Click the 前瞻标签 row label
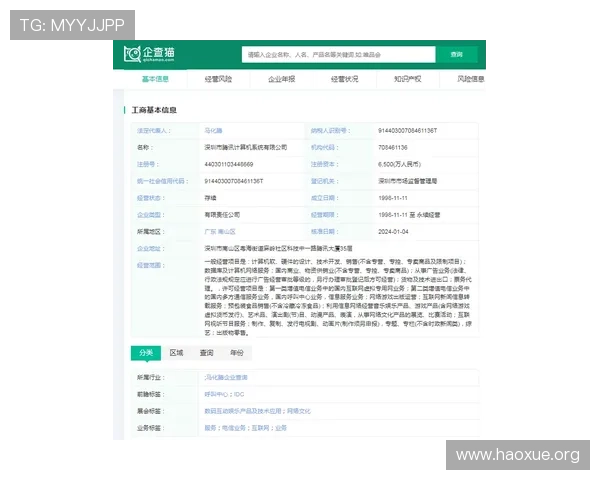The width and height of the screenshot is (600, 480). tap(151, 394)
